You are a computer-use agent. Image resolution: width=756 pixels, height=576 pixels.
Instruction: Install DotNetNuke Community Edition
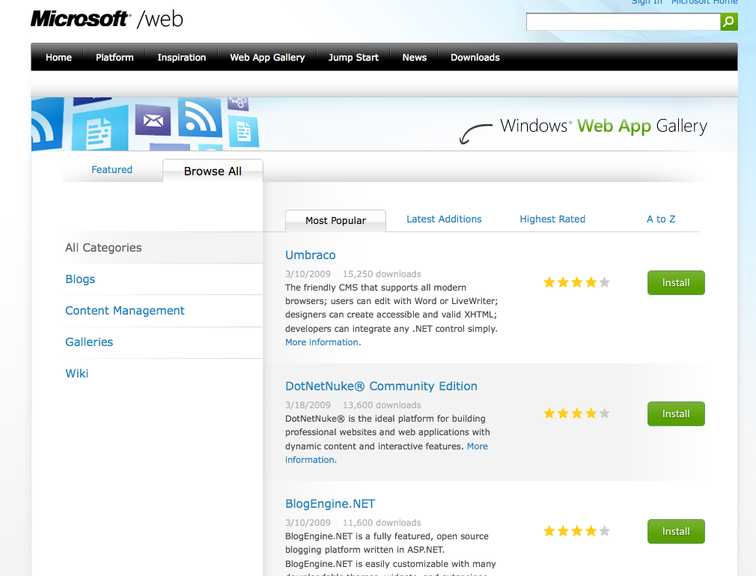(676, 414)
